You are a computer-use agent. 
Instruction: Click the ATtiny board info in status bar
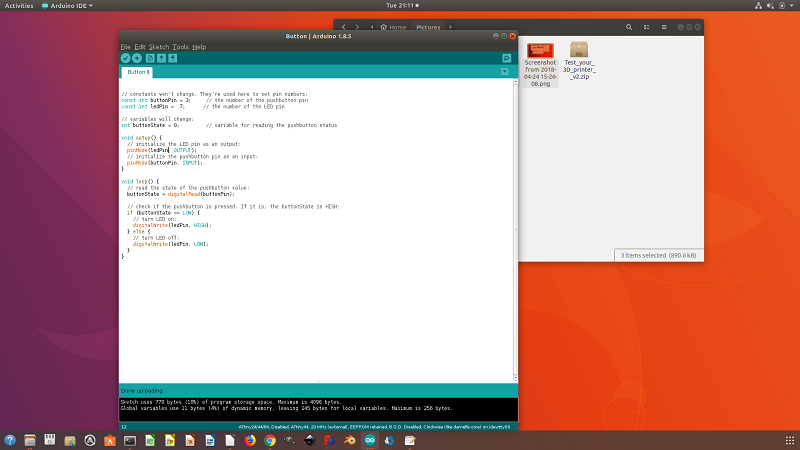pos(374,427)
